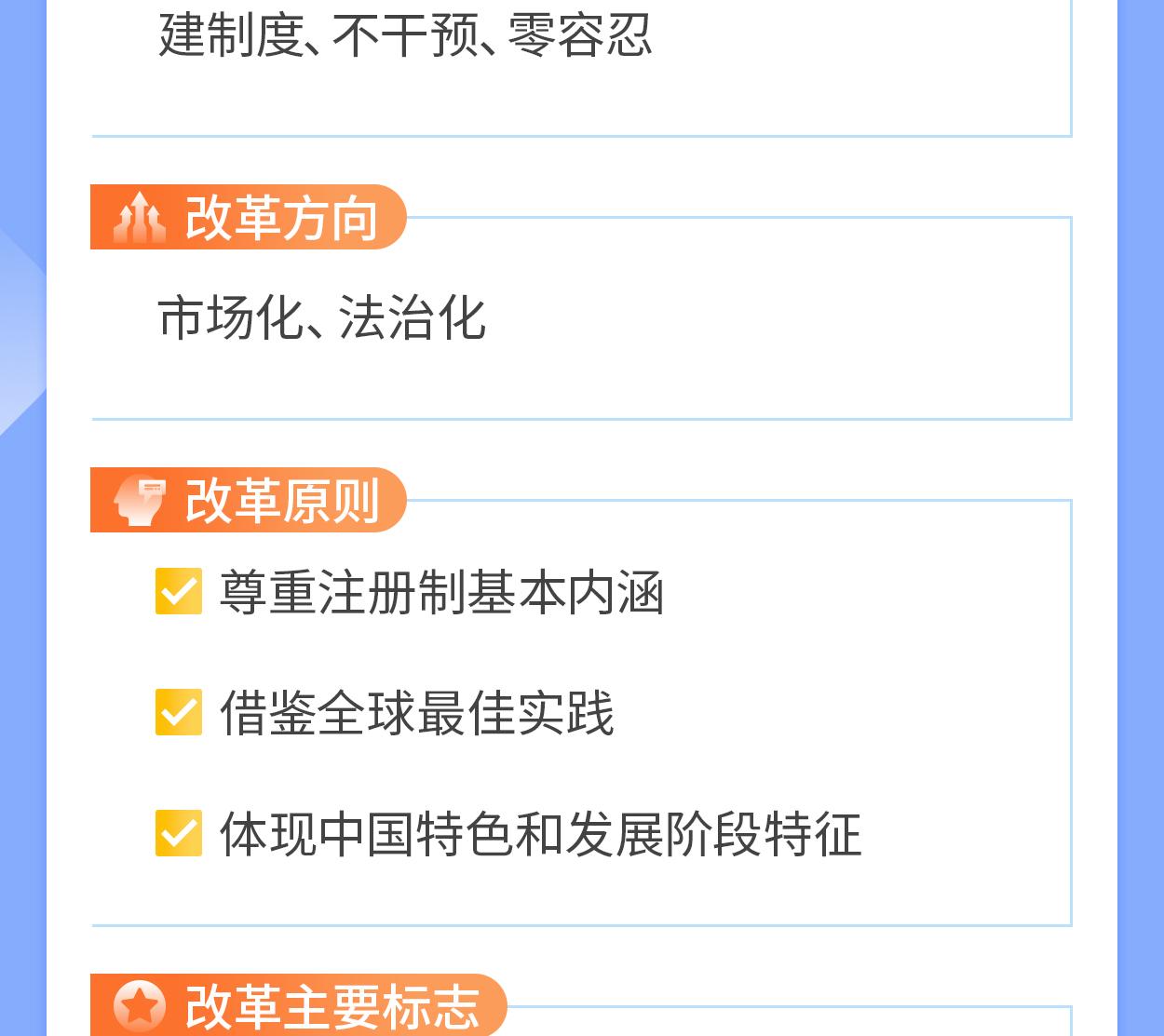Click the orange label reading 改革主要标志
The image size is (1164, 1036).
pyautogui.click(x=332, y=1007)
